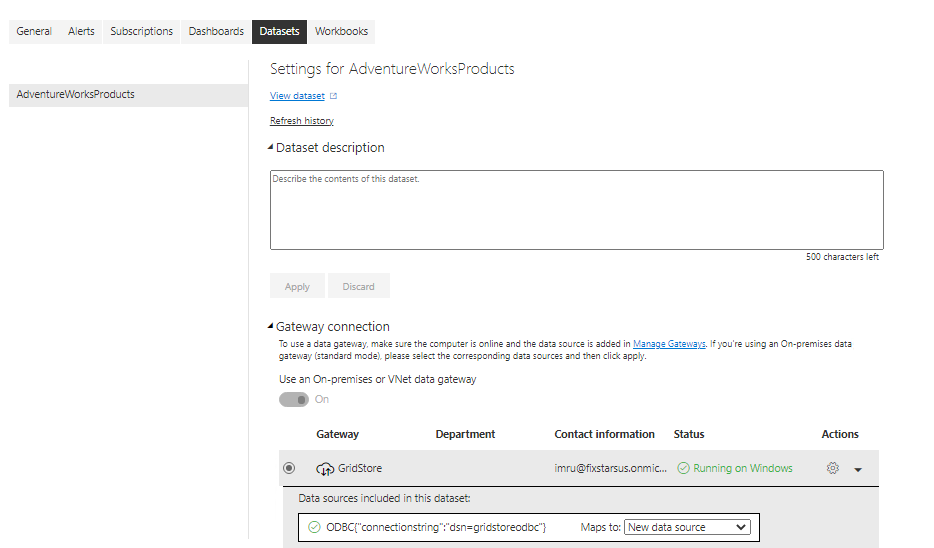Open the Alerts tab
Viewport: 934px width, 548px height.
click(x=81, y=31)
